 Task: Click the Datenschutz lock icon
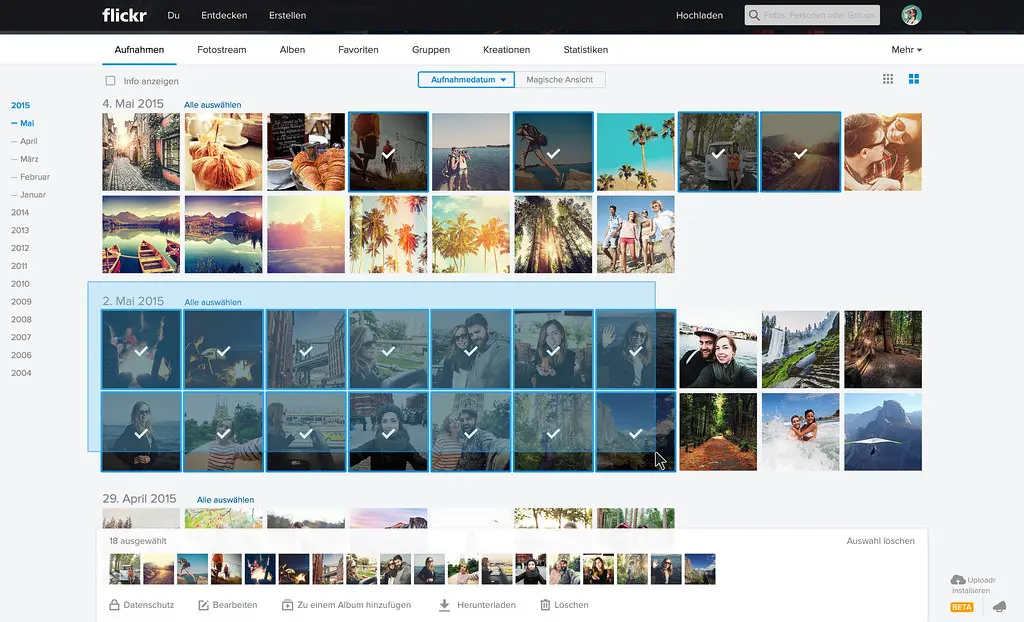pos(113,604)
